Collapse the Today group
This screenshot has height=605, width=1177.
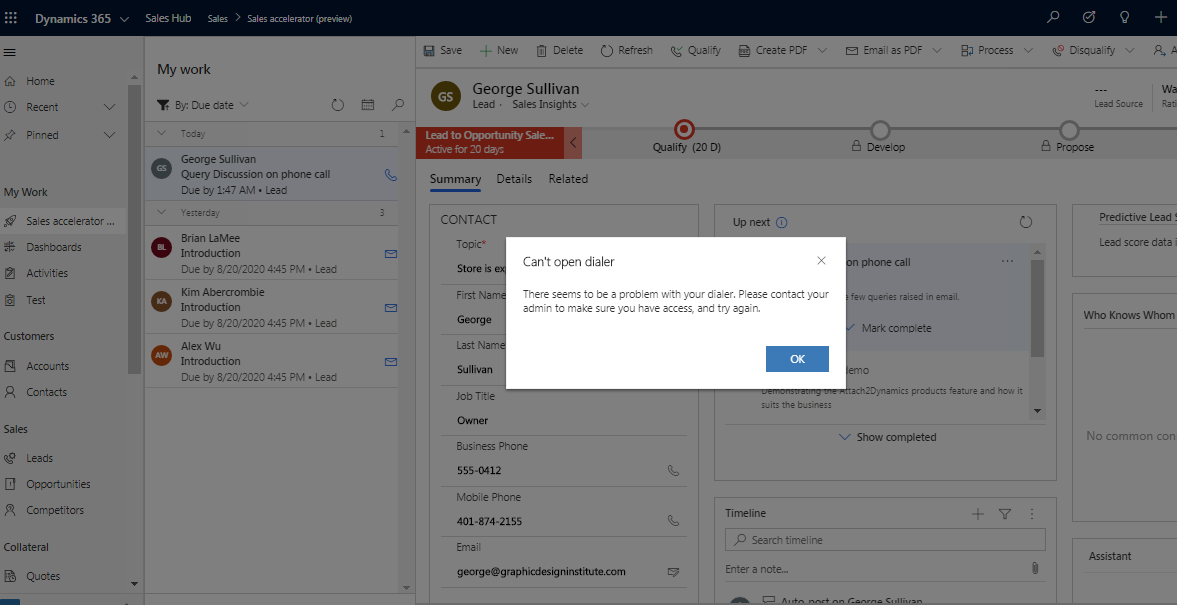tap(161, 133)
